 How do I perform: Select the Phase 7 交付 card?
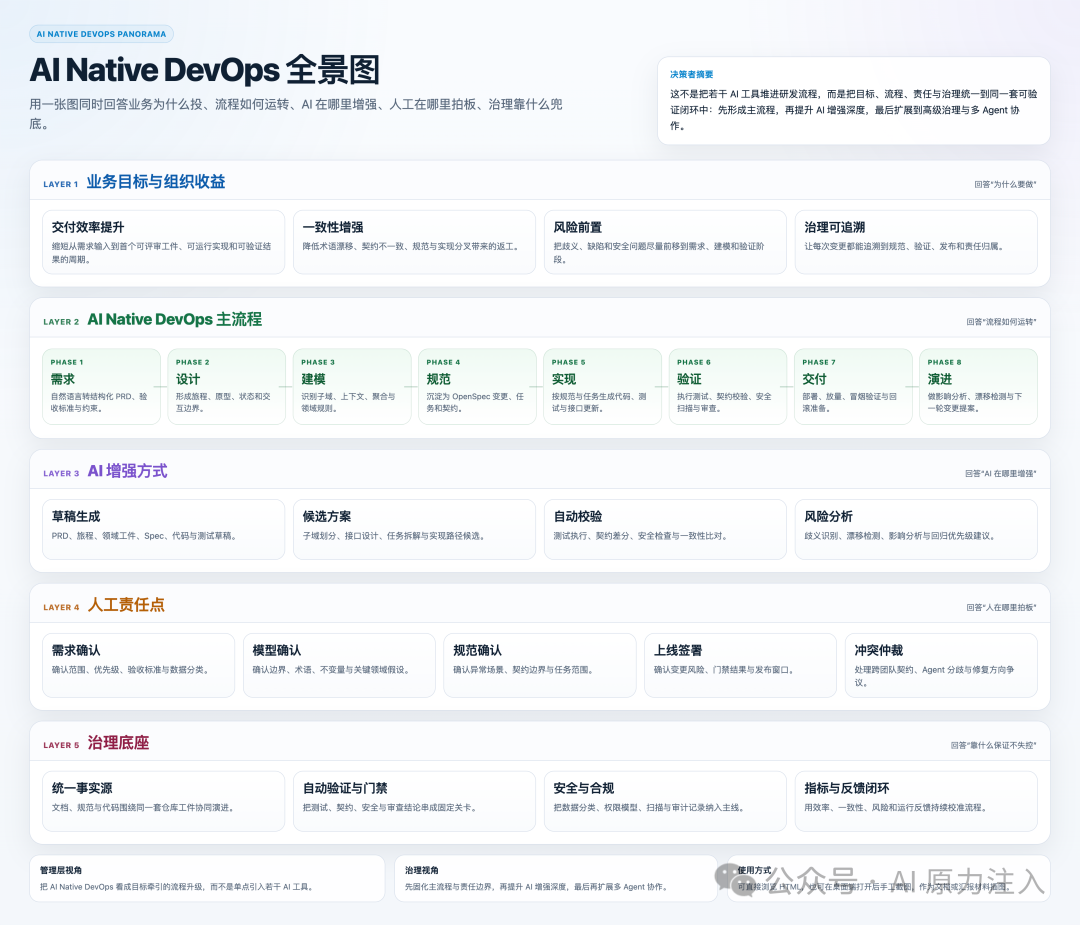[x=853, y=386]
